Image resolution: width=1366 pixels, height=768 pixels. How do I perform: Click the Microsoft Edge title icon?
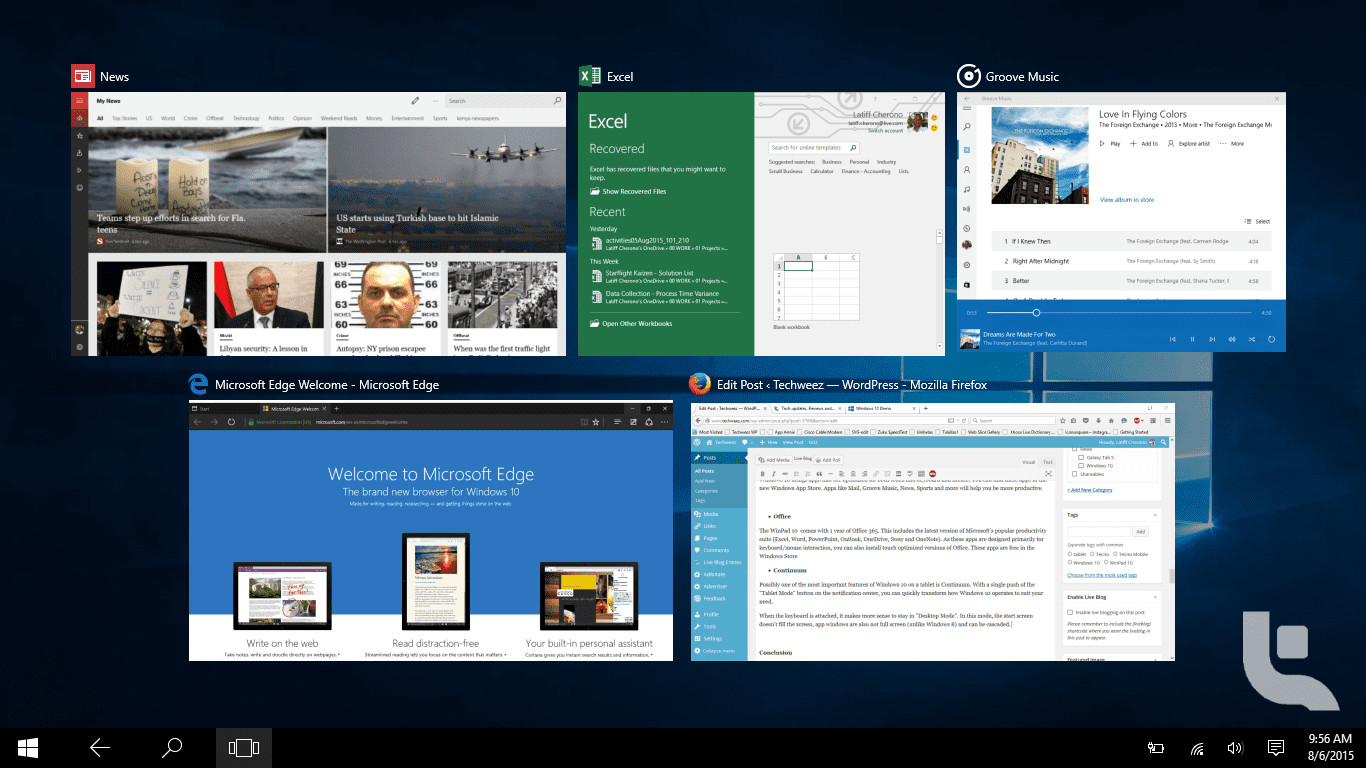click(x=199, y=384)
